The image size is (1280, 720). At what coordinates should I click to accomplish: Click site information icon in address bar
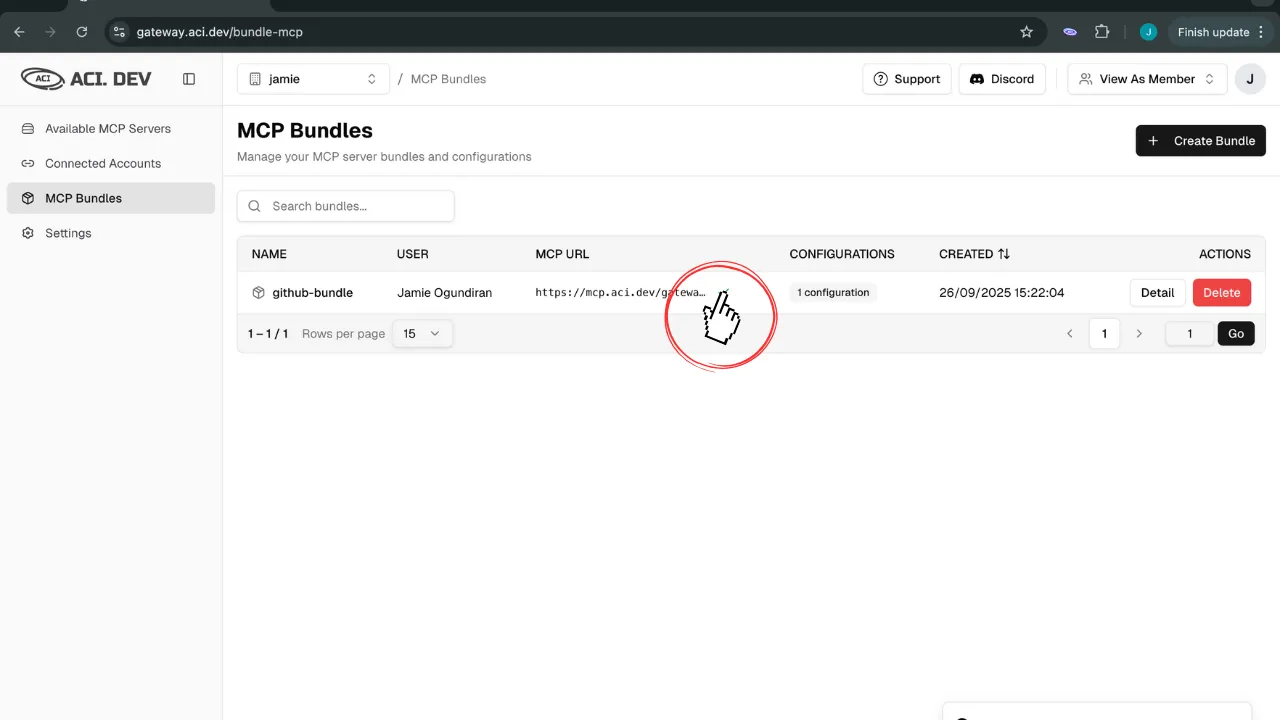(x=119, y=32)
